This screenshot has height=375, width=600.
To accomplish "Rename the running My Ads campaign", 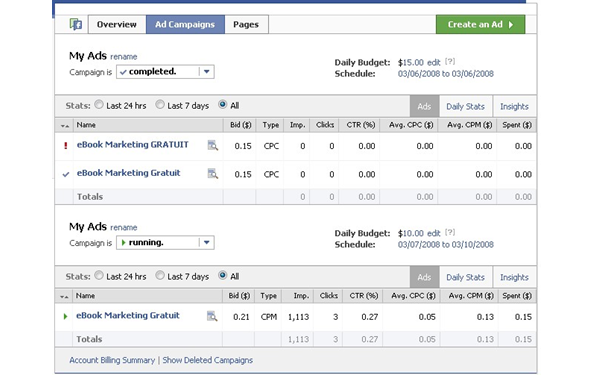I will pos(124,227).
